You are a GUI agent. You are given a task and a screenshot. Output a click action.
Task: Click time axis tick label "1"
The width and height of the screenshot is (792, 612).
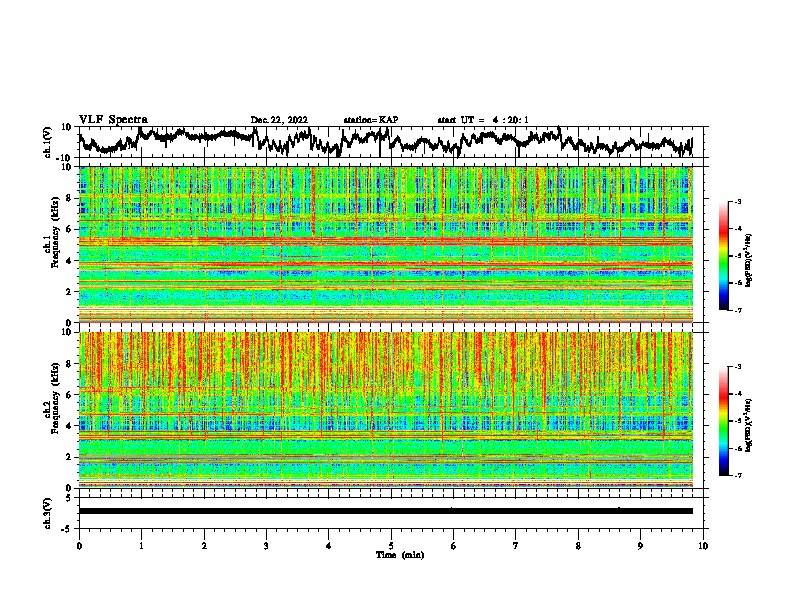point(141,546)
